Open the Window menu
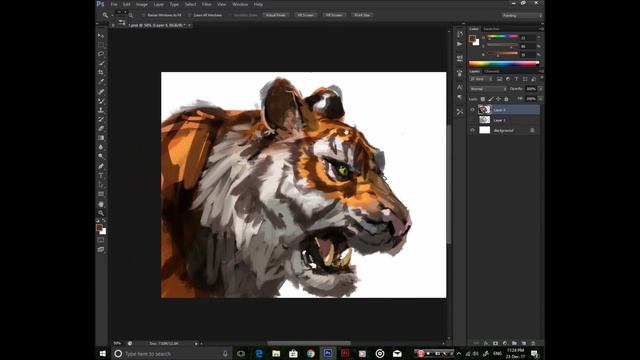This screenshot has height=360, width=640. [240, 4]
